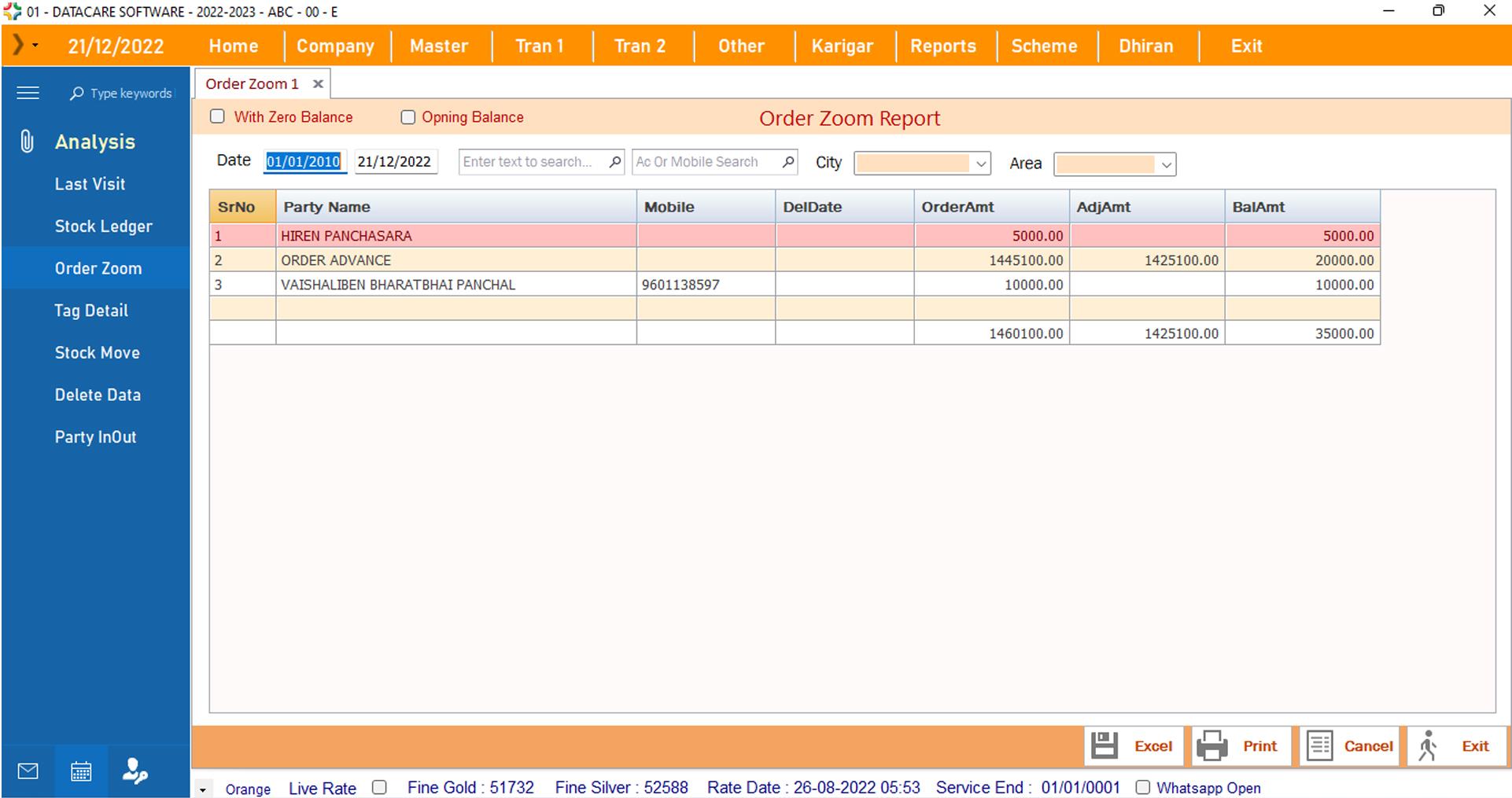Toggle the Live Rate checkbox

click(x=379, y=787)
